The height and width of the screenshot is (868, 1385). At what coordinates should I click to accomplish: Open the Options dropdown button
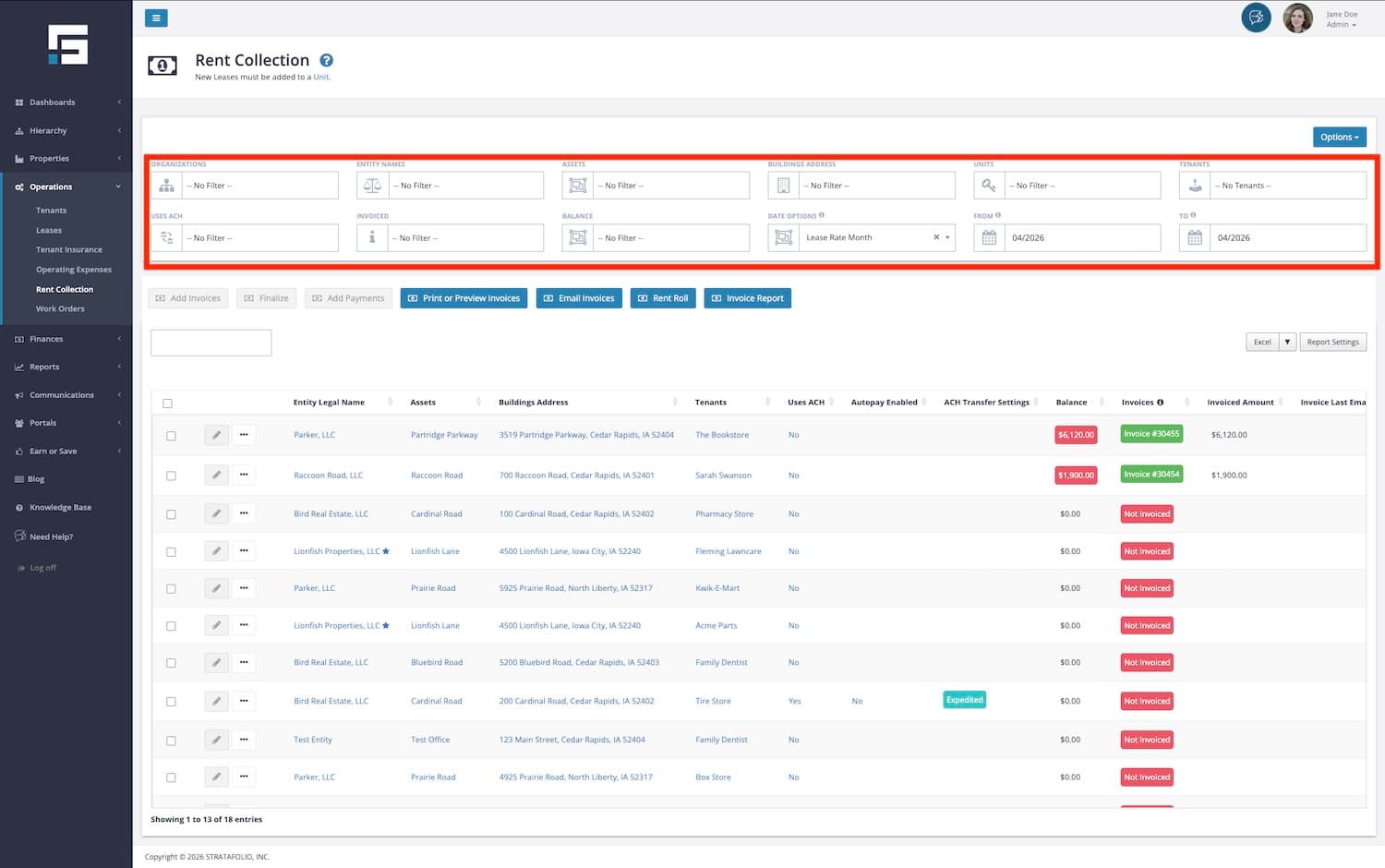[x=1339, y=137]
